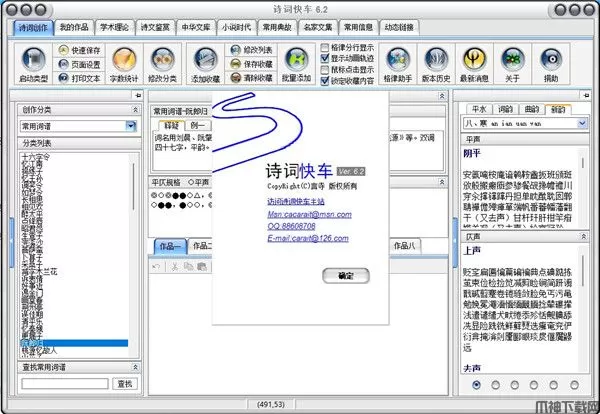The height and width of the screenshot is (414, 600).
Task: Switch to the 学术理论 tab
Action: (x=114, y=27)
